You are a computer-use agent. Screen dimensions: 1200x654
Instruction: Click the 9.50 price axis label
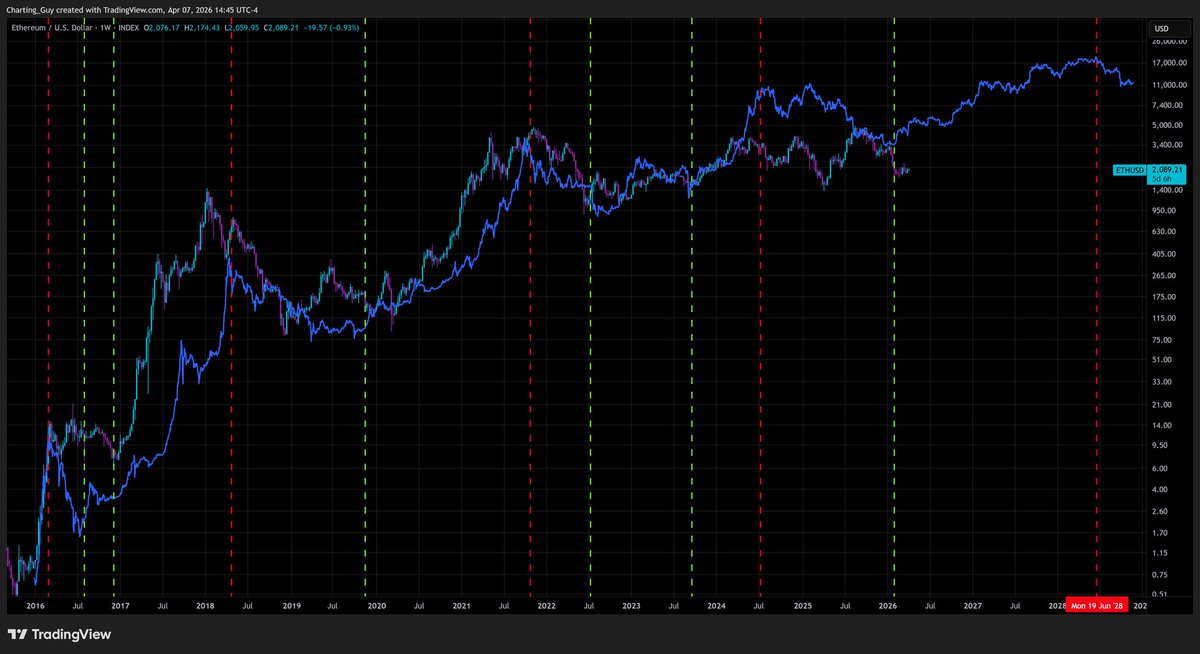[x=1160, y=446]
